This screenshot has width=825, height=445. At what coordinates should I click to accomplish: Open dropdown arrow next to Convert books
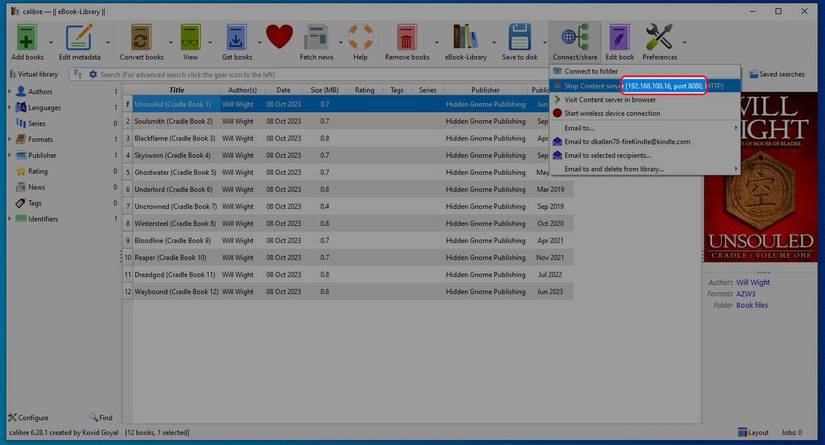coord(171,43)
